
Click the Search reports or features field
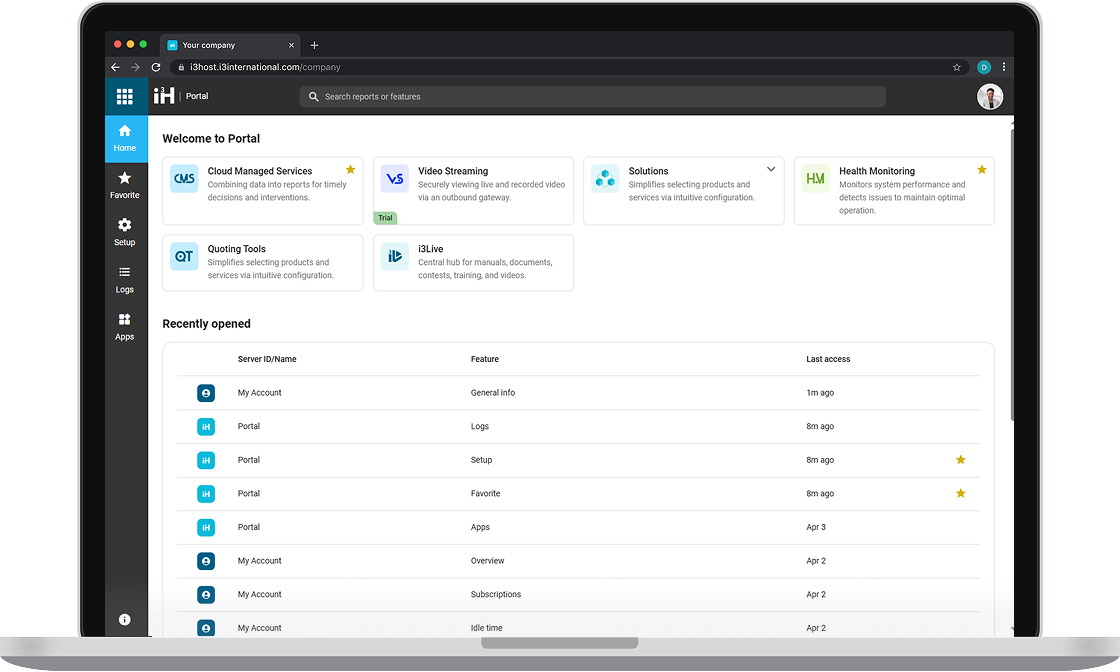click(593, 96)
